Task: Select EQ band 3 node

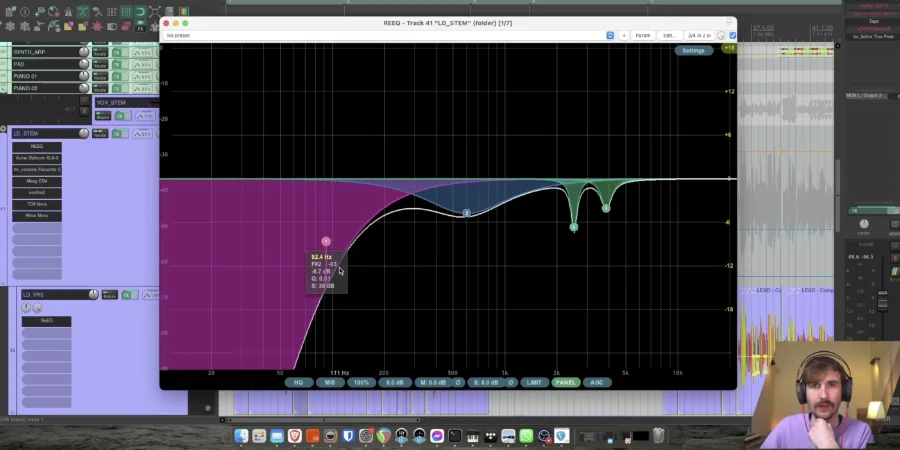Action: [x=606, y=208]
